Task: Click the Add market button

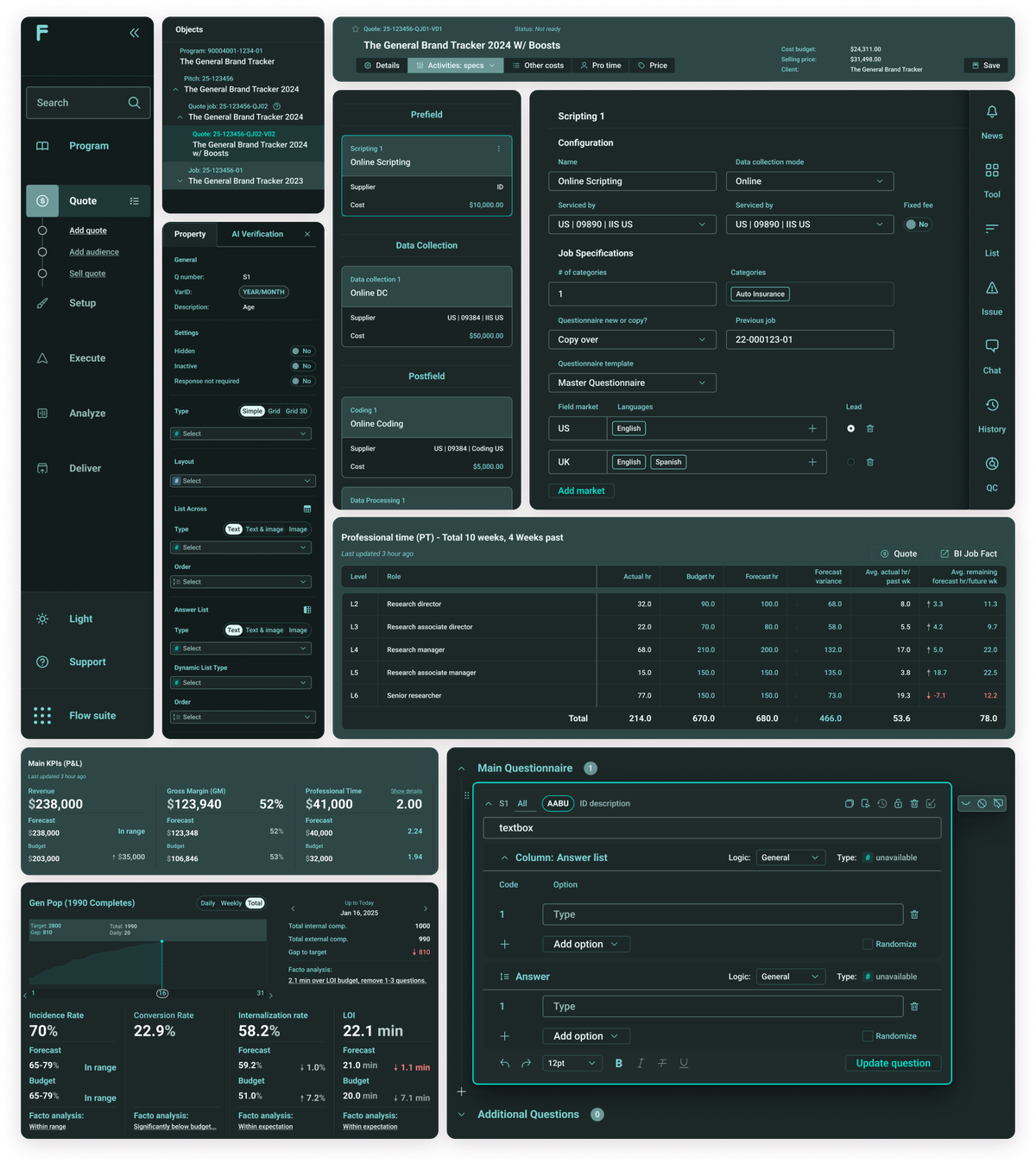Action: [x=581, y=490]
